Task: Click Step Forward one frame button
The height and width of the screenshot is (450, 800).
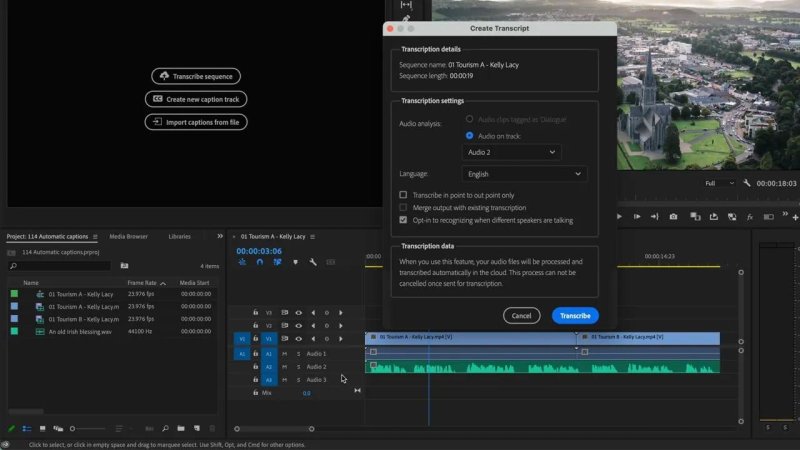Action: 637,217
